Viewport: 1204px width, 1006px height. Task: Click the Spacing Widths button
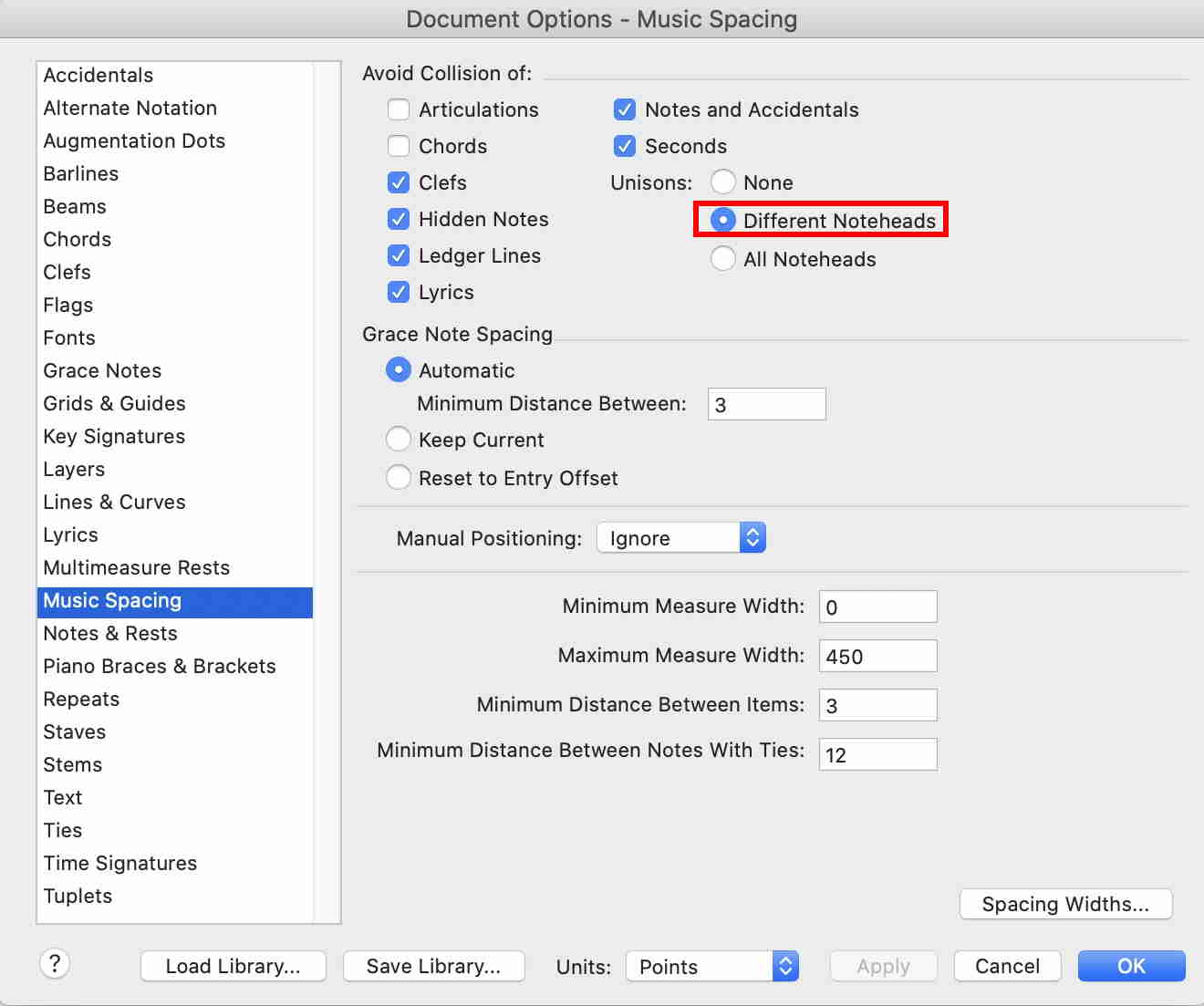pyautogui.click(x=1065, y=904)
